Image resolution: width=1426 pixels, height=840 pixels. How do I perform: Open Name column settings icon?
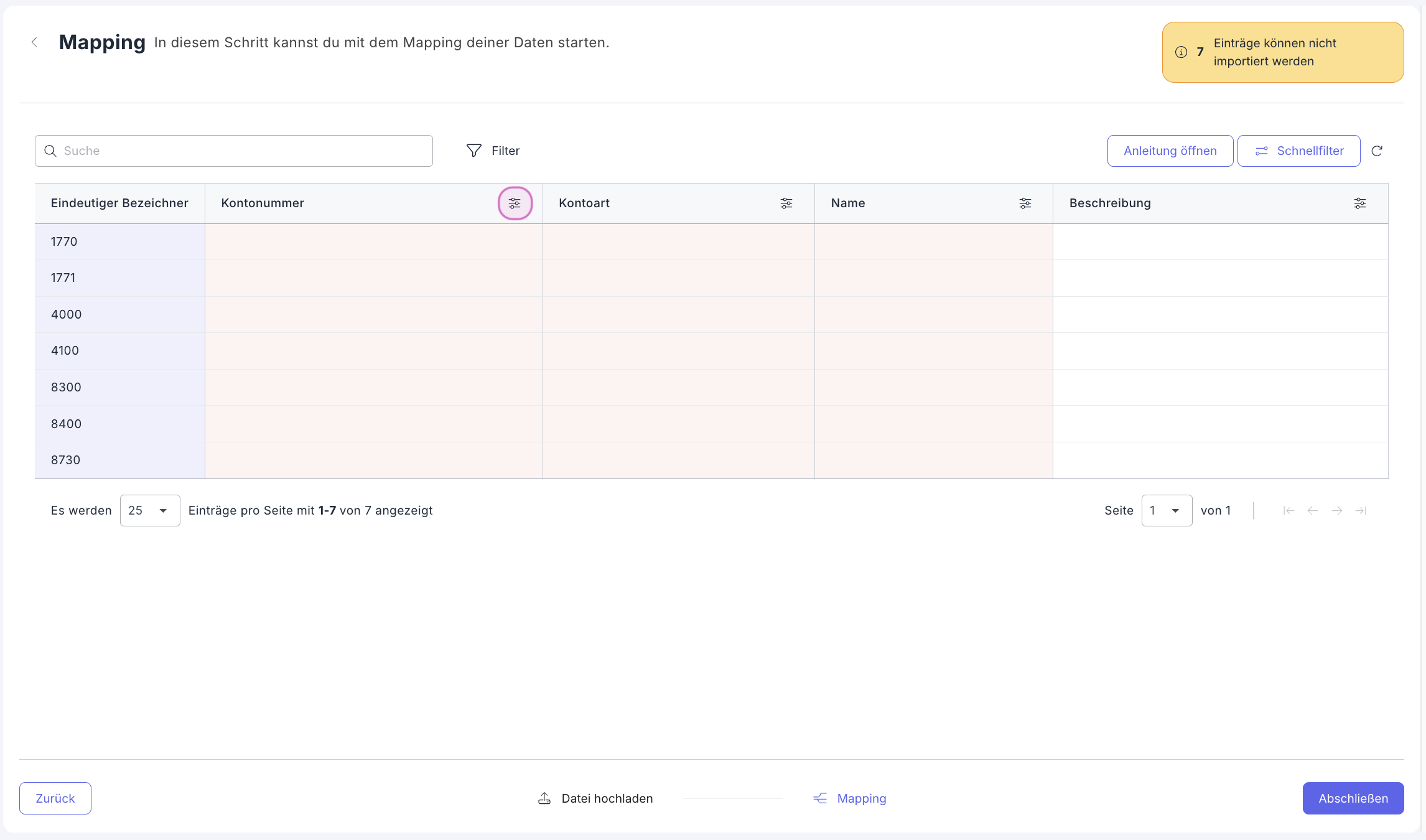click(1025, 203)
